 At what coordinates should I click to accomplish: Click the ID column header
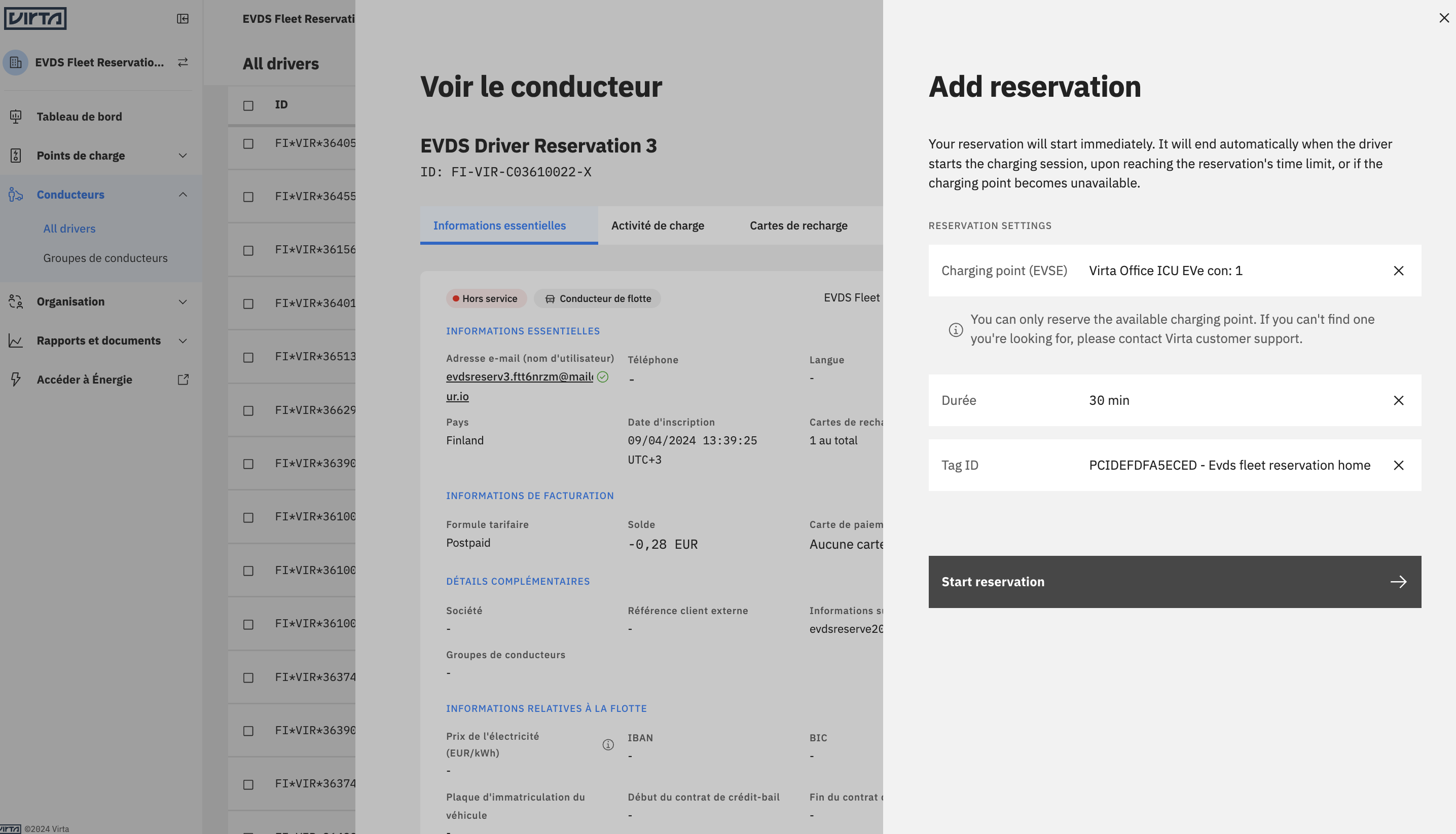pos(281,105)
